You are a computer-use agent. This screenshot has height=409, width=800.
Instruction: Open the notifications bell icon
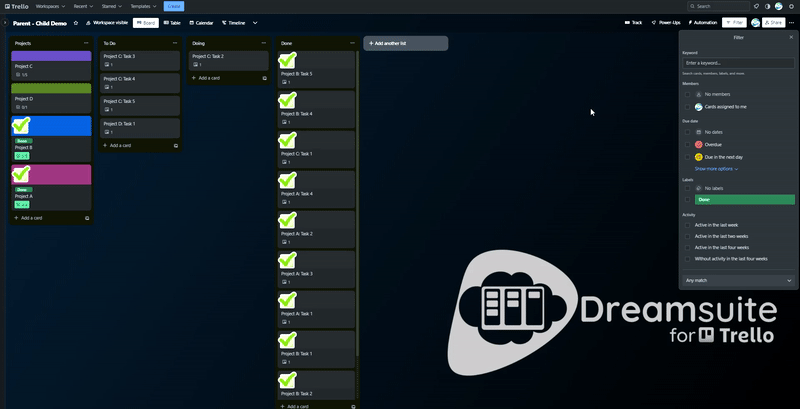(756, 7)
